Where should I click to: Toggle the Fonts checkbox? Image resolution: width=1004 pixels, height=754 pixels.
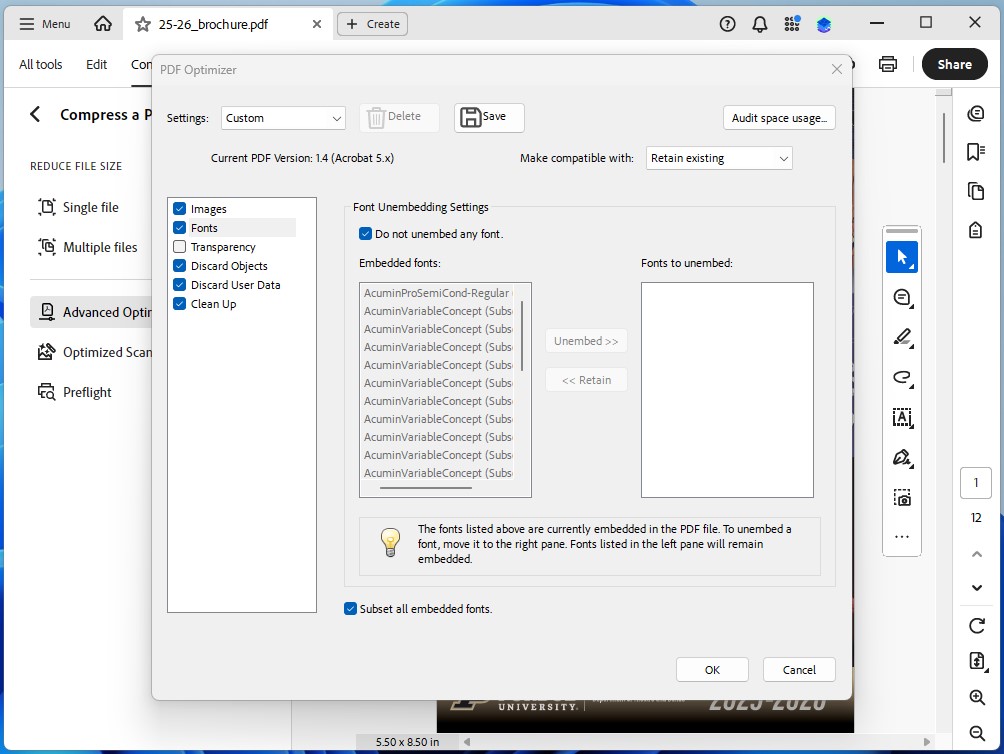click(x=179, y=228)
